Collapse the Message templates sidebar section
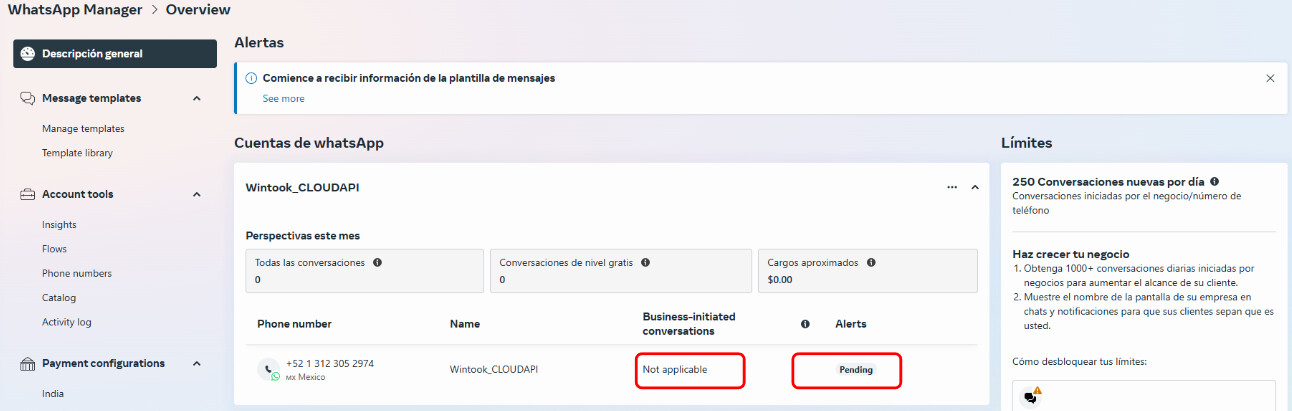 [196, 98]
